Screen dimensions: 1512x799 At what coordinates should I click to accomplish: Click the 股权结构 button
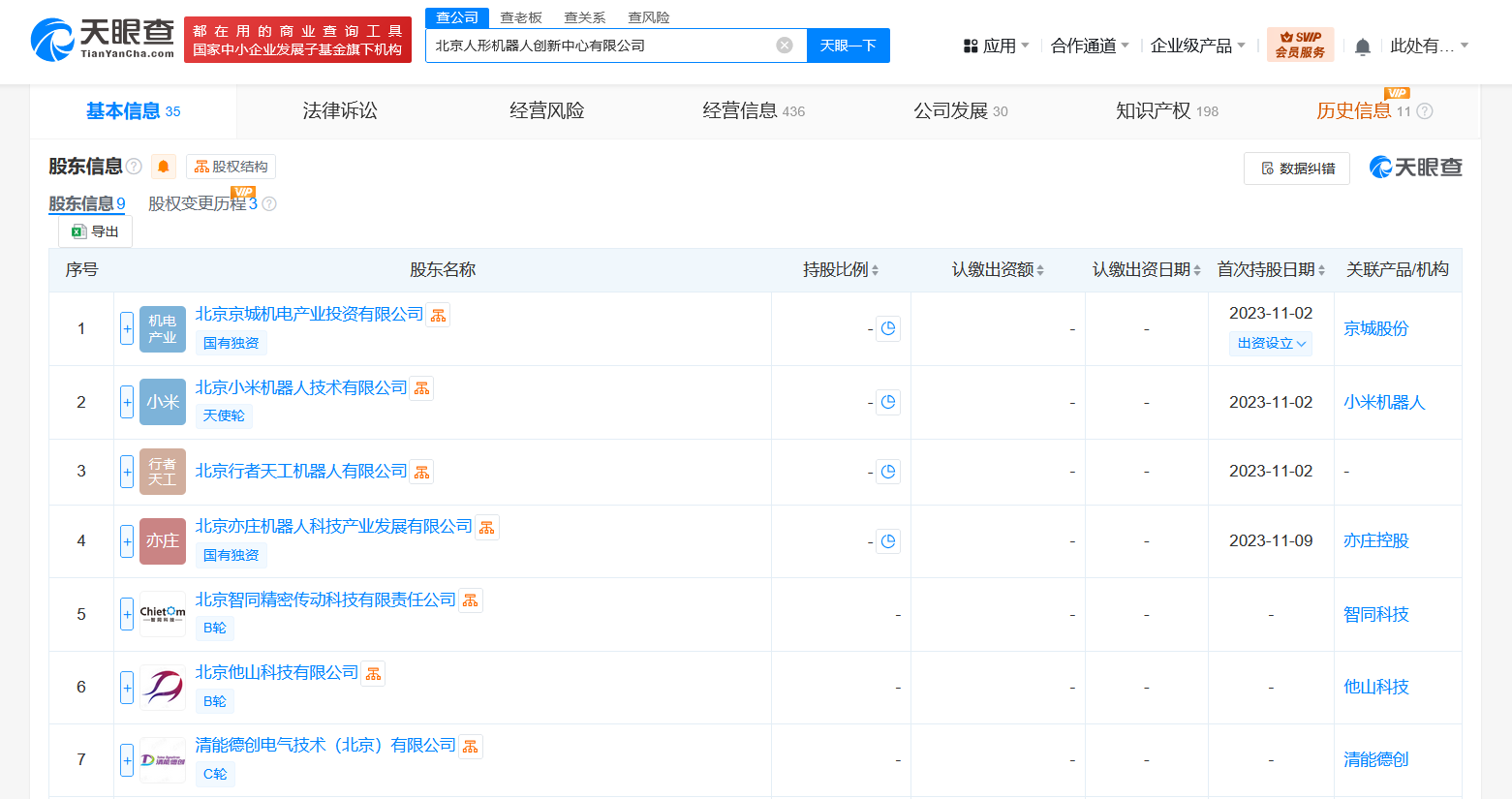pyautogui.click(x=231, y=167)
